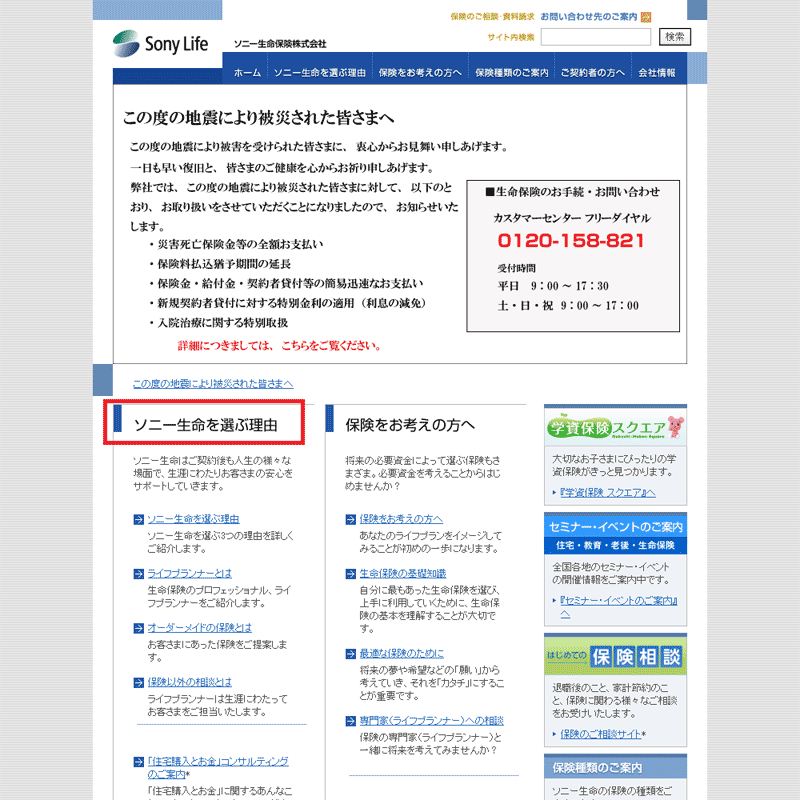
Task: Click the セミナー・イベントのご案内 banner
Action: click(x=615, y=534)
